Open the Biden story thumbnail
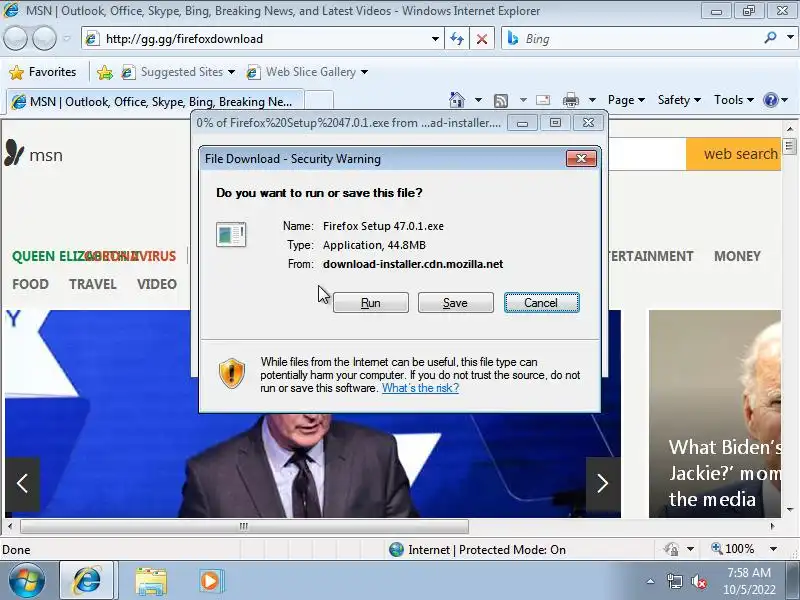800x600 pixels. pos(715,414)
